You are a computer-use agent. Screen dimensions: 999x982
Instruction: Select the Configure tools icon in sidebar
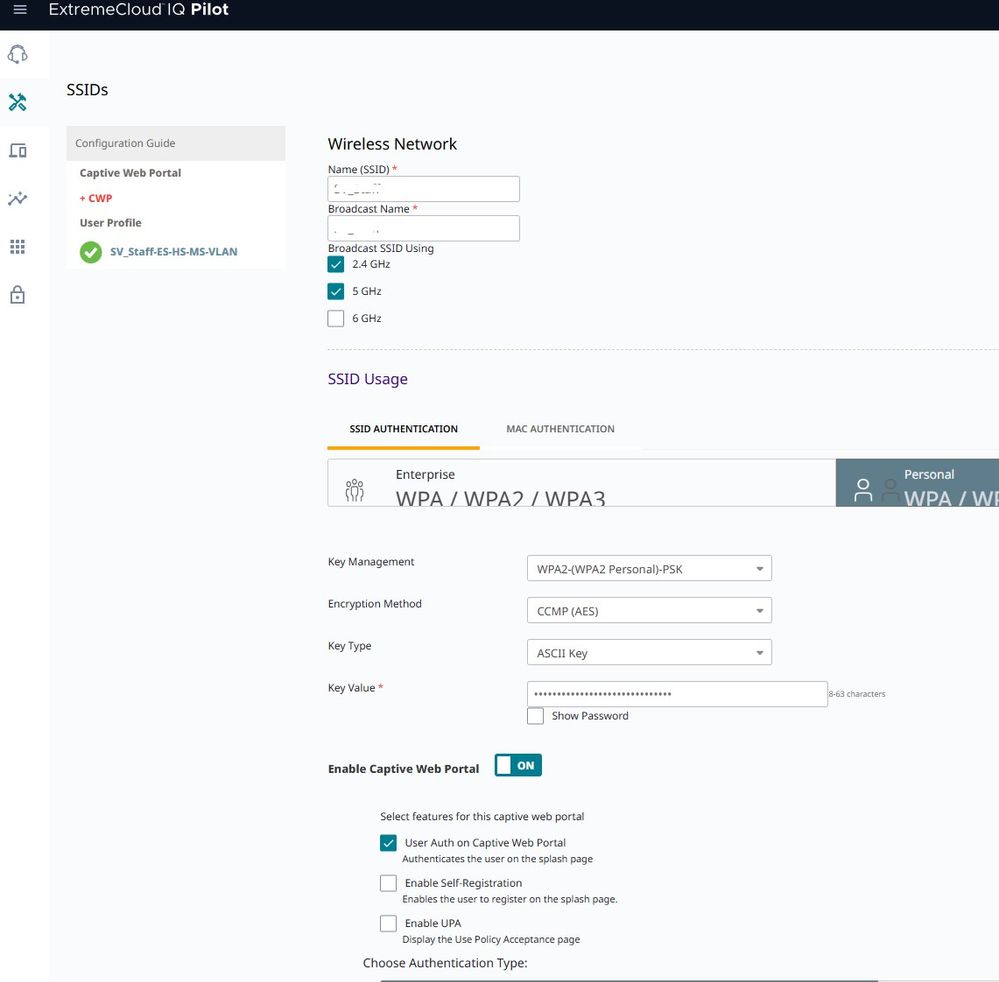(17, 102)
